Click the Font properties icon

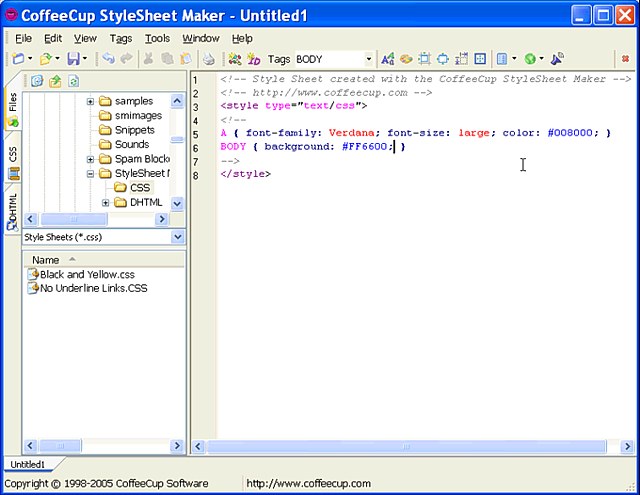point(387,59)
